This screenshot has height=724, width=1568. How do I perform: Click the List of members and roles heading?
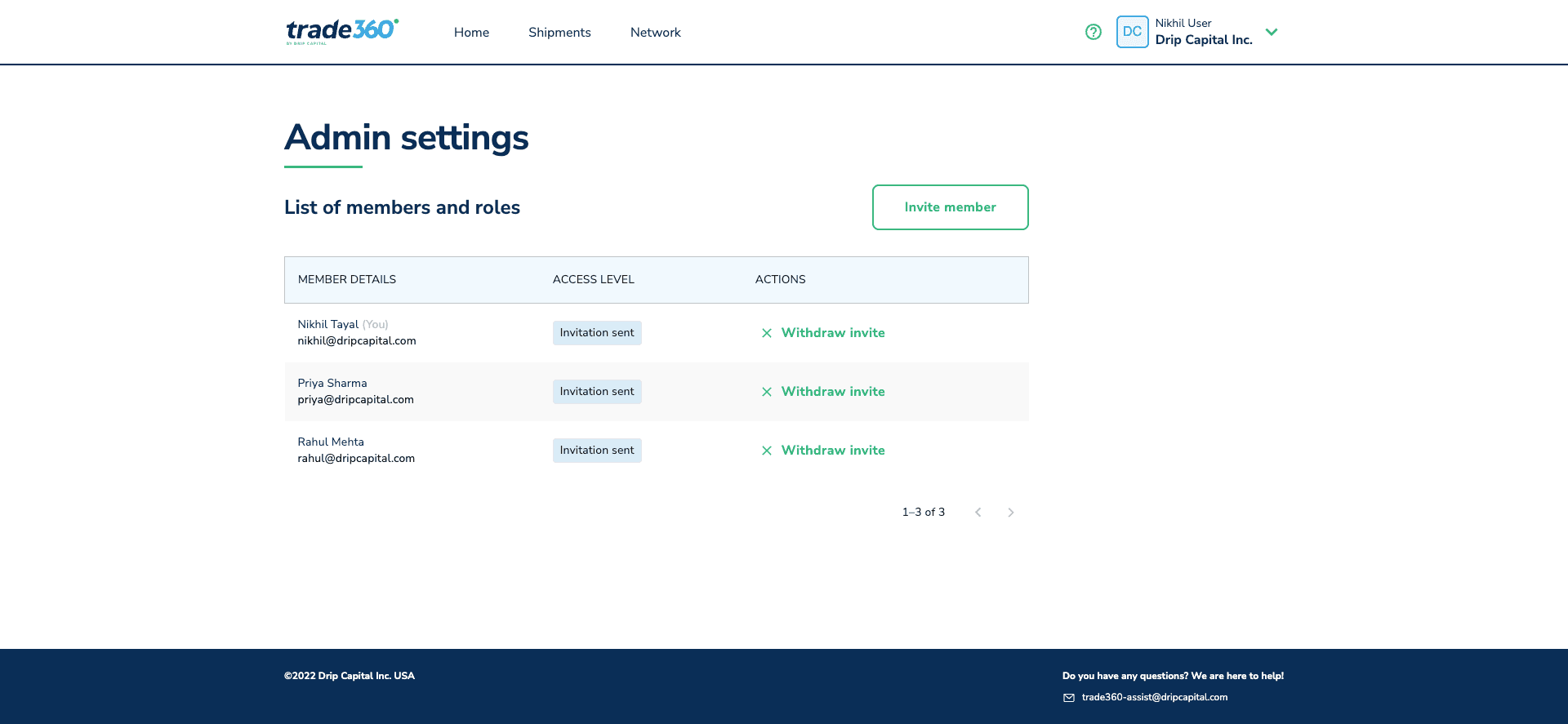tap(402, 207)
